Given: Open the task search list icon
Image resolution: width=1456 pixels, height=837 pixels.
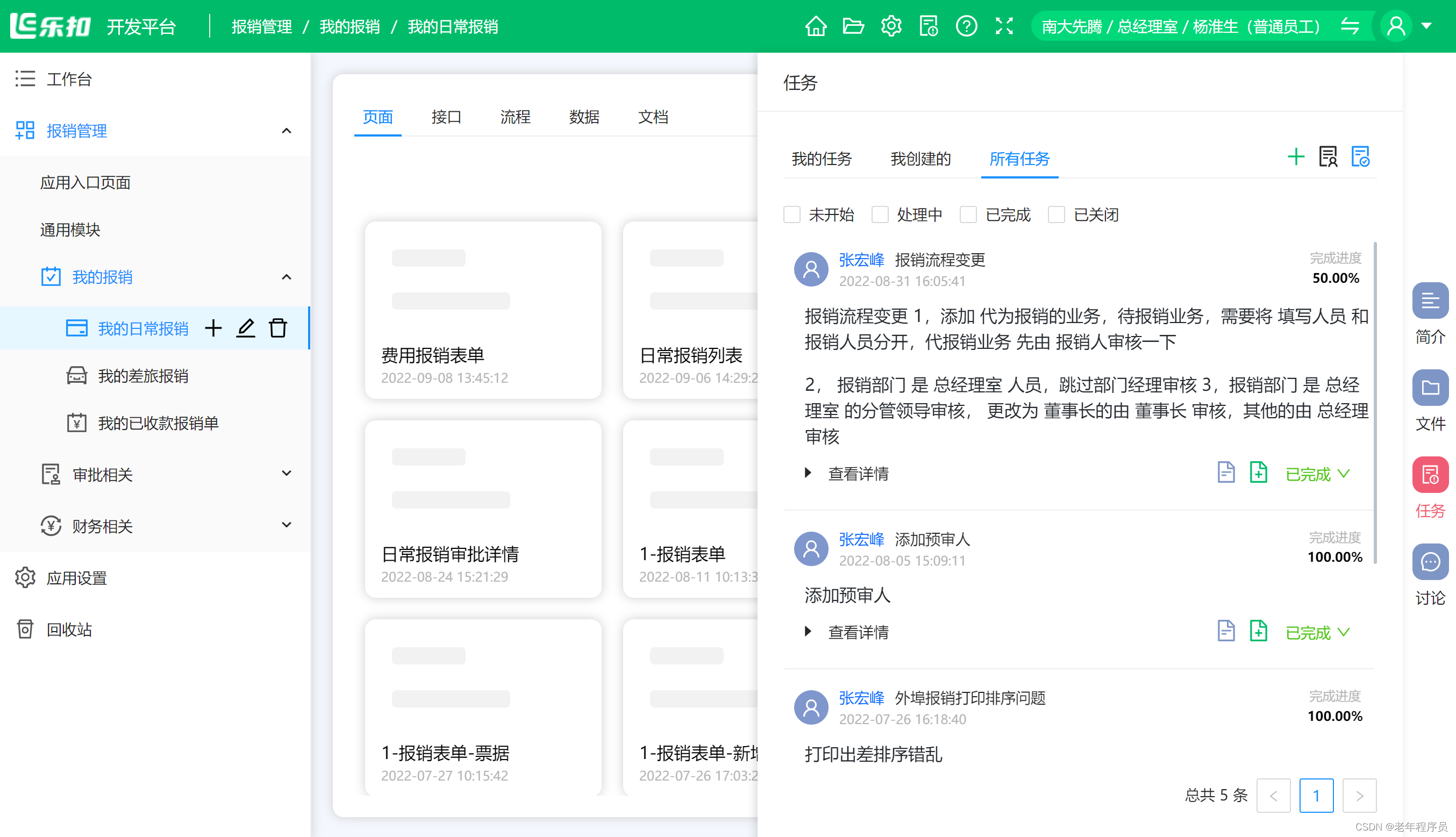Looking at the screenshot, I should [1328, 156].
